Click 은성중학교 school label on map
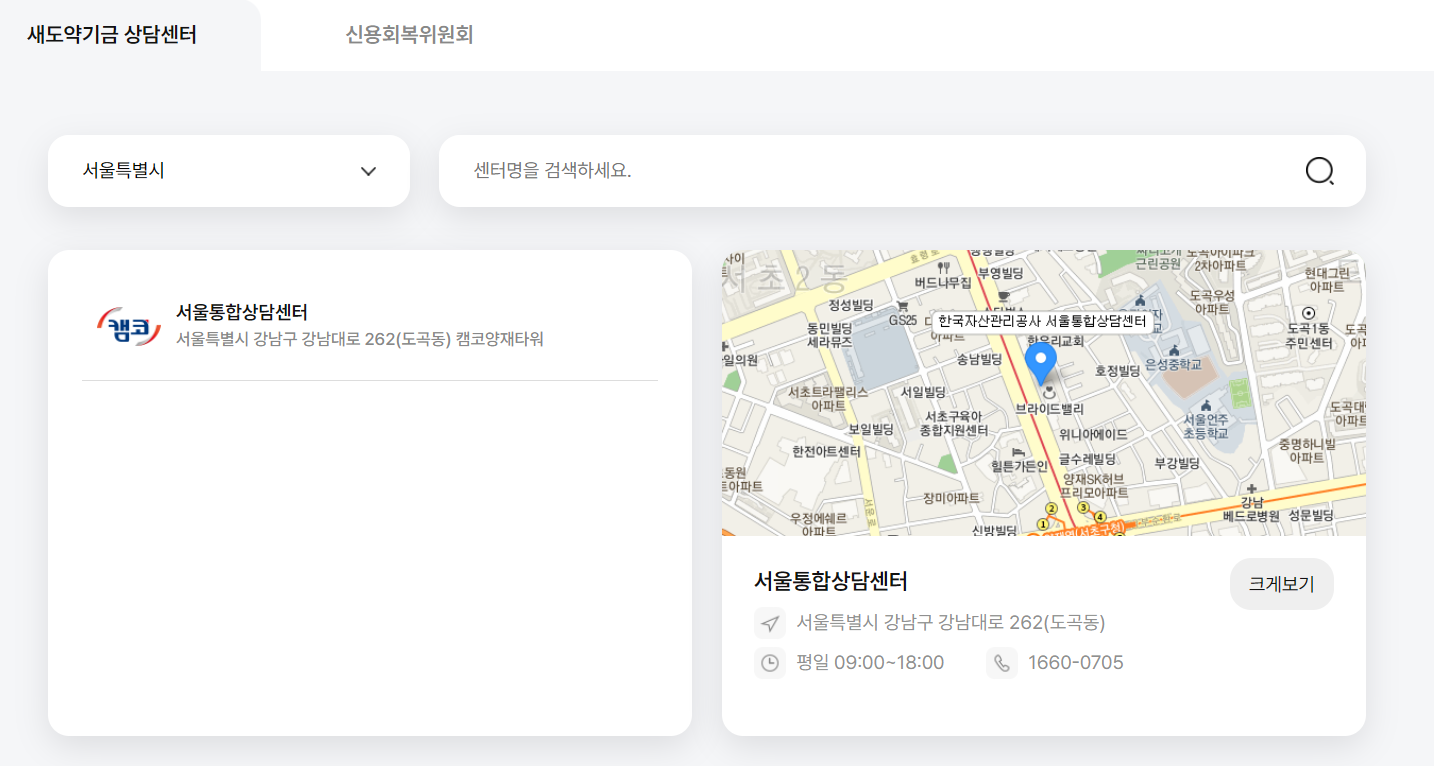Screen dimensions: 1434x766 (1175, 363)
